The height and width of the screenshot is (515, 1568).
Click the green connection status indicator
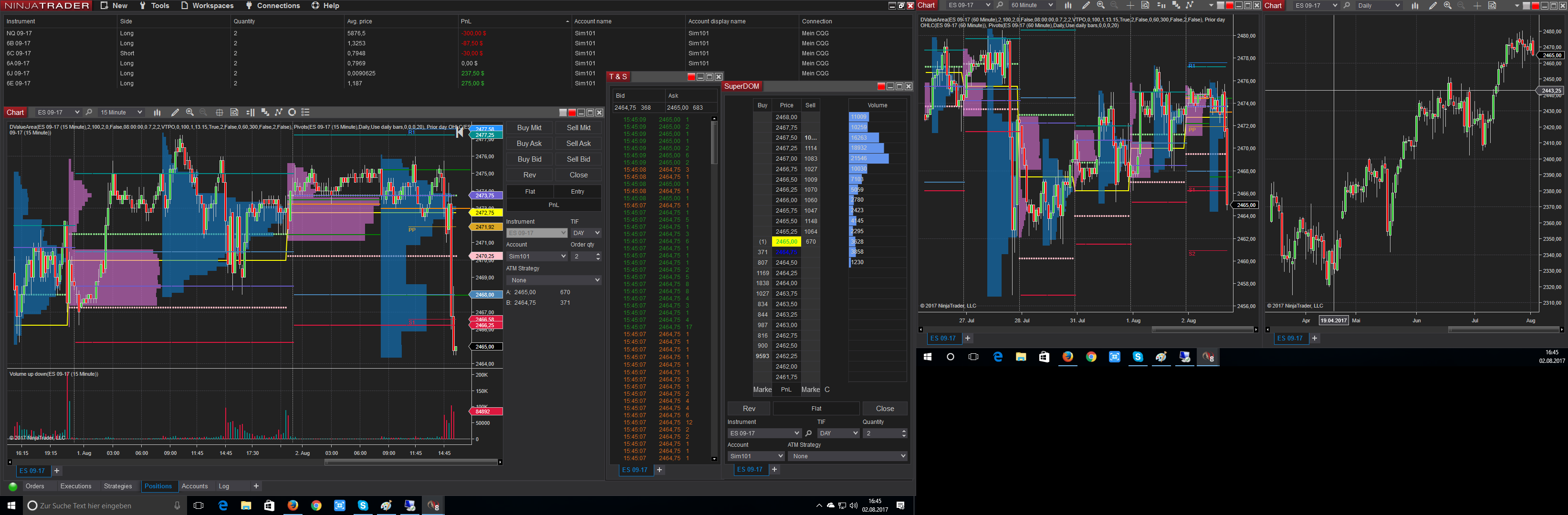click(x=13, y=486)
